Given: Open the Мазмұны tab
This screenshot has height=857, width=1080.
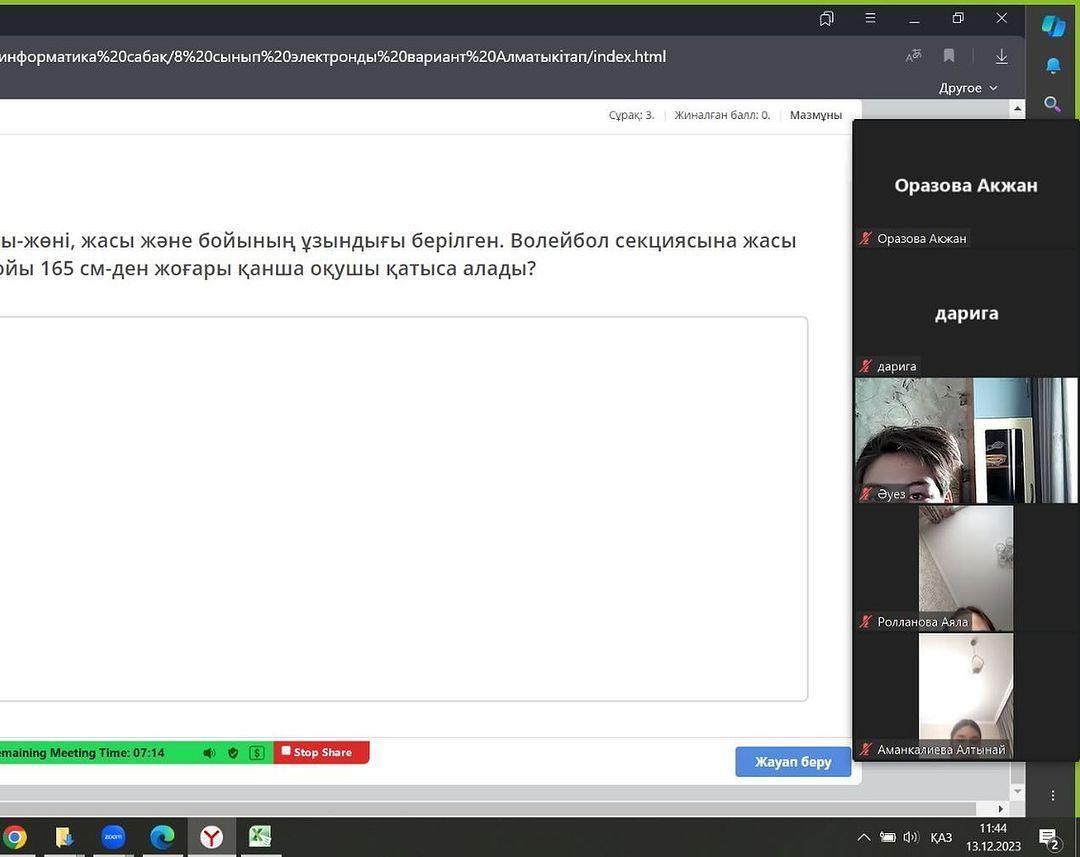Looking at the screenshot, I should (816, 115).
